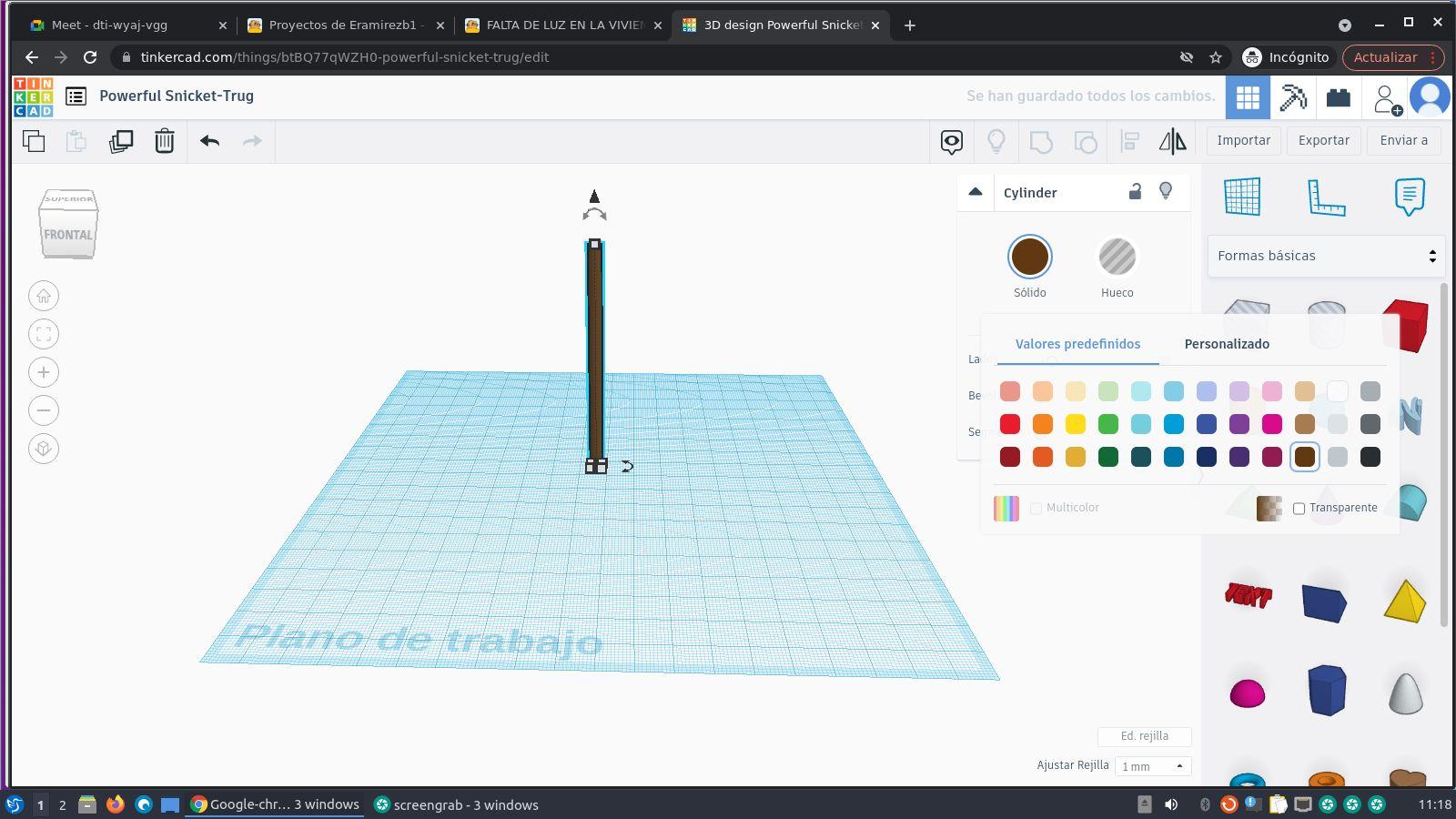This screenshot has height=819, width=1456.
Task: Pick the yellow color swatch
Action: point(1076,424)
